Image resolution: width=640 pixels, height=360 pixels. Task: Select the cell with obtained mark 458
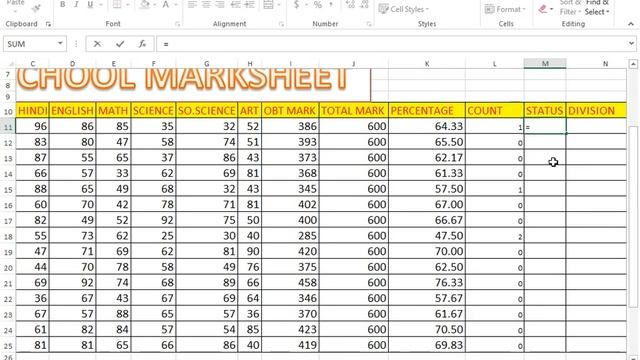coord(290,282)
